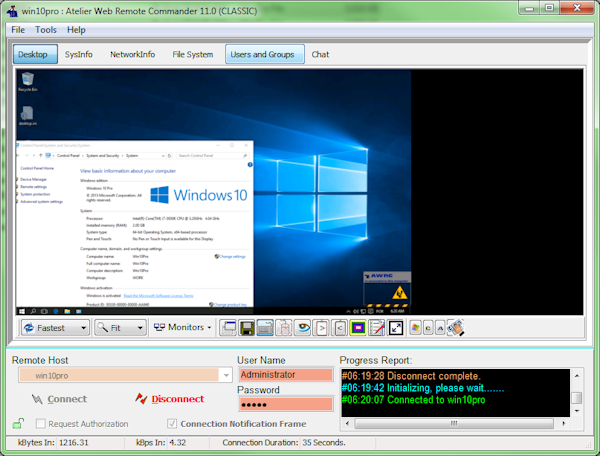Viewport: 600px width, 456px height.
Task: Click the colored rectangles color depth icon
Action: [358, 328]
